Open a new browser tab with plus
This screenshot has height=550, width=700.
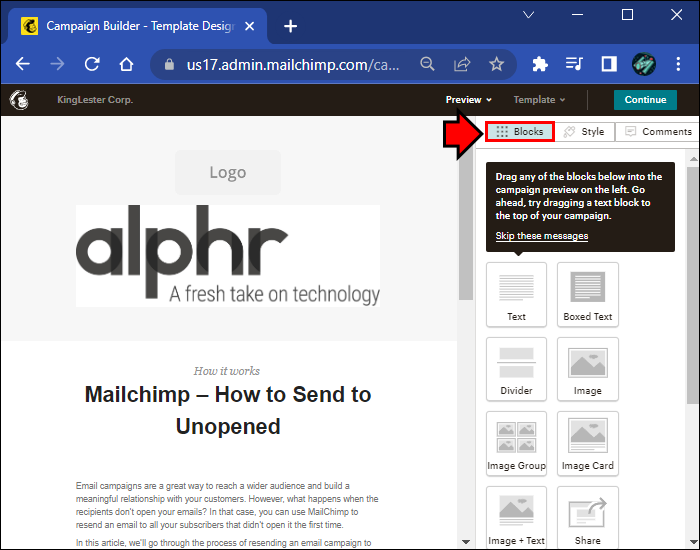click(x=291, y=26)
